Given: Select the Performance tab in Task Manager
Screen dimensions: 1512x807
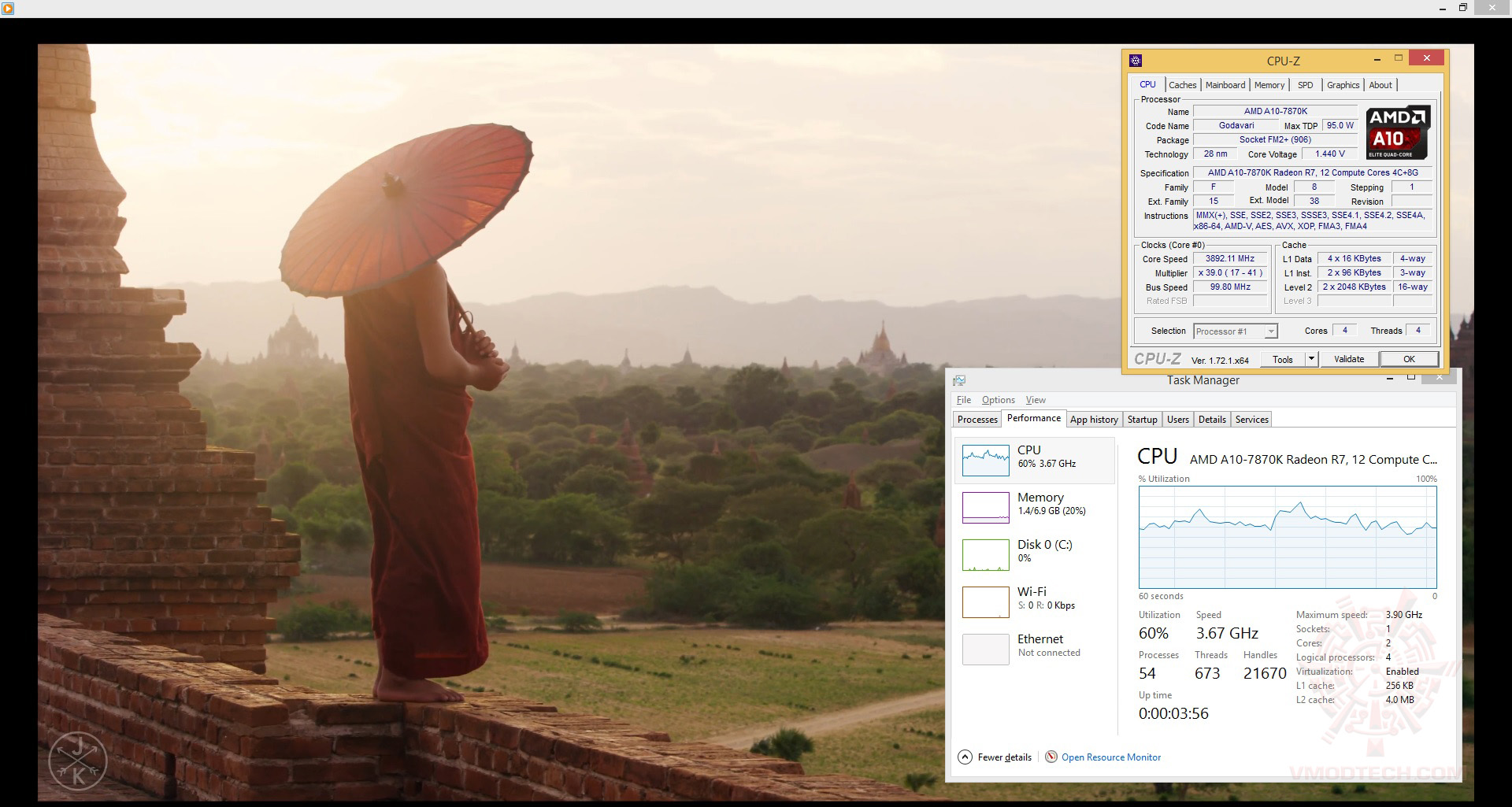Looking at the screenshot, I should point(1033,418).
